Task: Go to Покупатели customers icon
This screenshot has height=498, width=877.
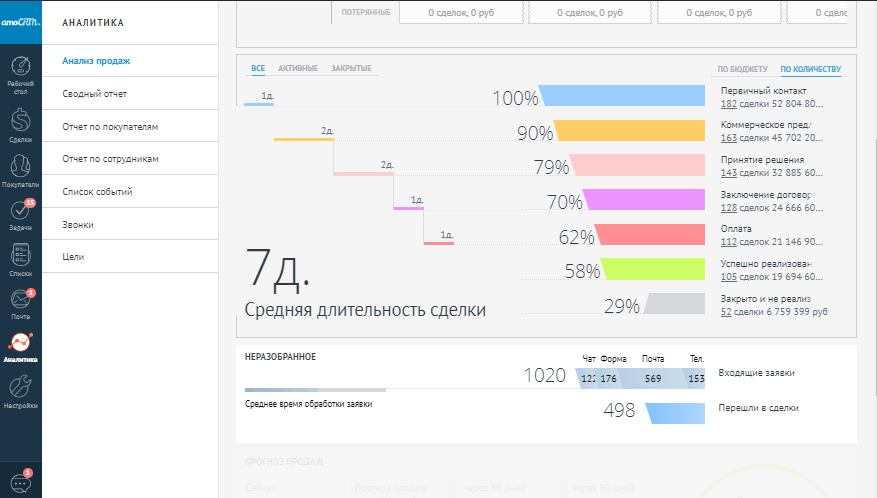Action: [x=20, y=171]
